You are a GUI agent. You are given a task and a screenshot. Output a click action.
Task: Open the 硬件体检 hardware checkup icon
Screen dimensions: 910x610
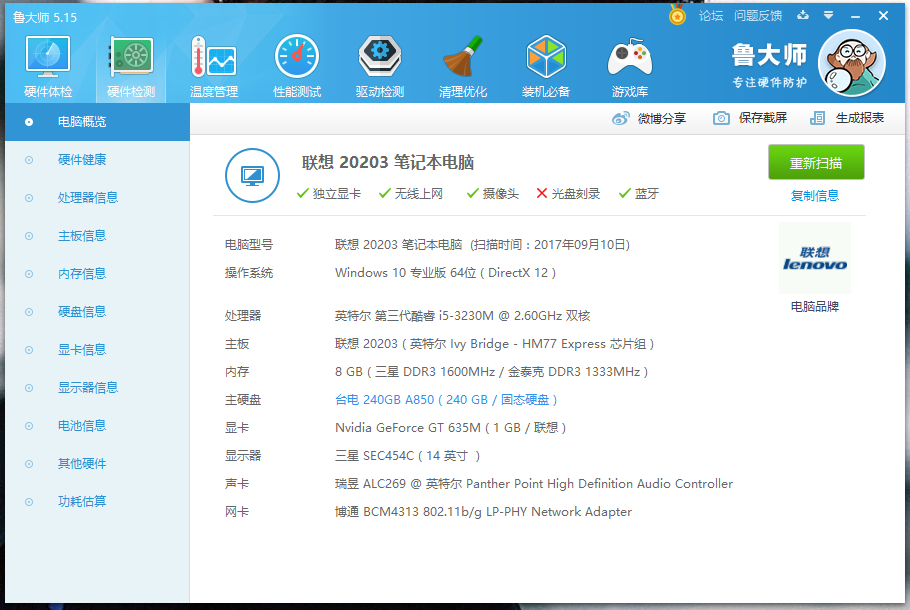click(x=48, y=66)
